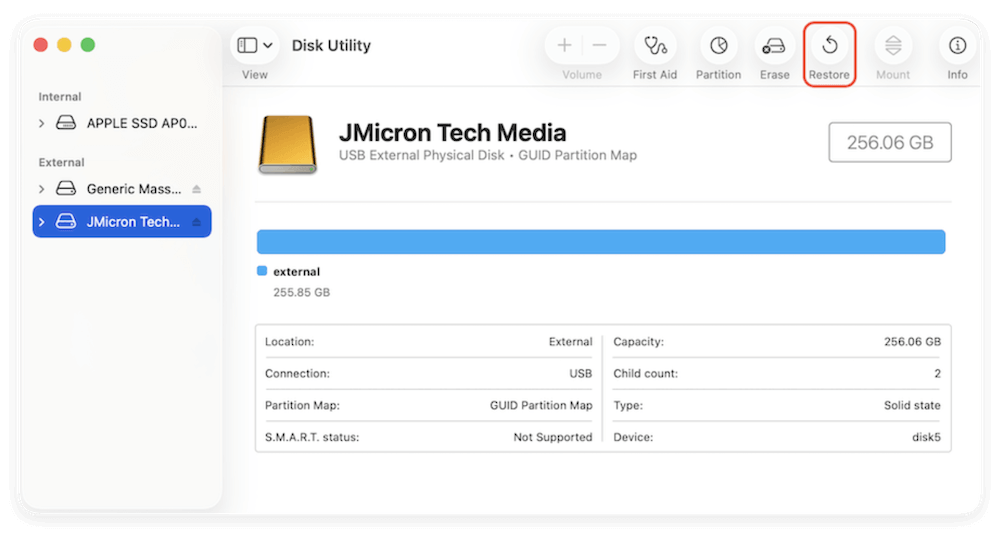Click the APPLE SSD drive icon
This screenshot has height=533, width=1000.
[x=66, y=123]
